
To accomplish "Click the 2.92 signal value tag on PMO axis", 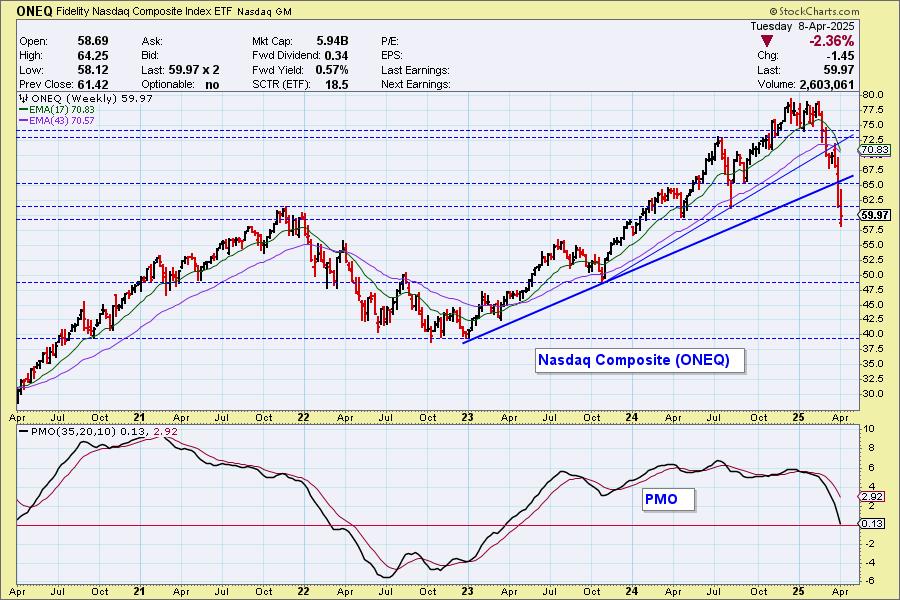I will [x=872, y=496].
